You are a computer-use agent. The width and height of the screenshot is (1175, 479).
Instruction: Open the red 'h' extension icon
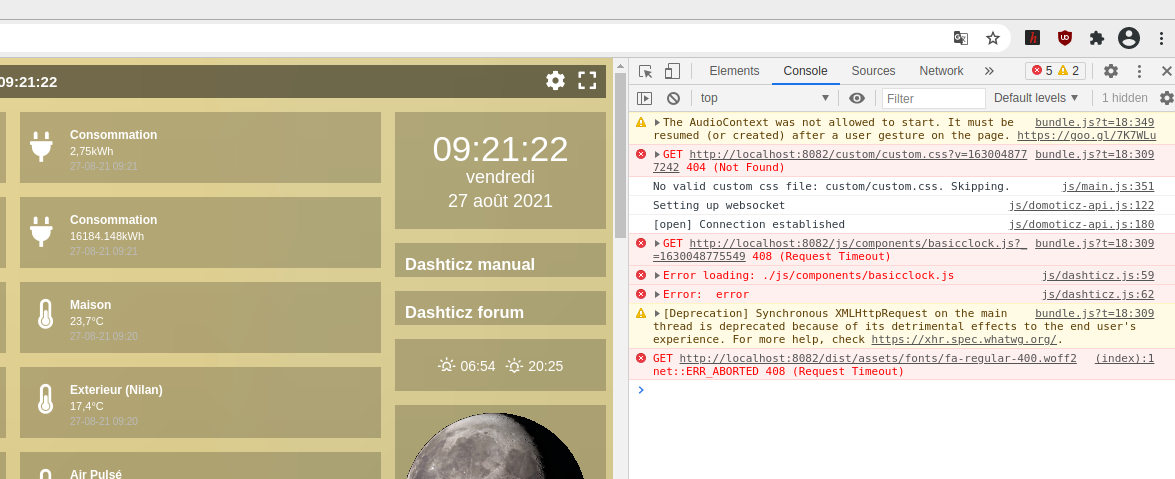pos(1033,37)
